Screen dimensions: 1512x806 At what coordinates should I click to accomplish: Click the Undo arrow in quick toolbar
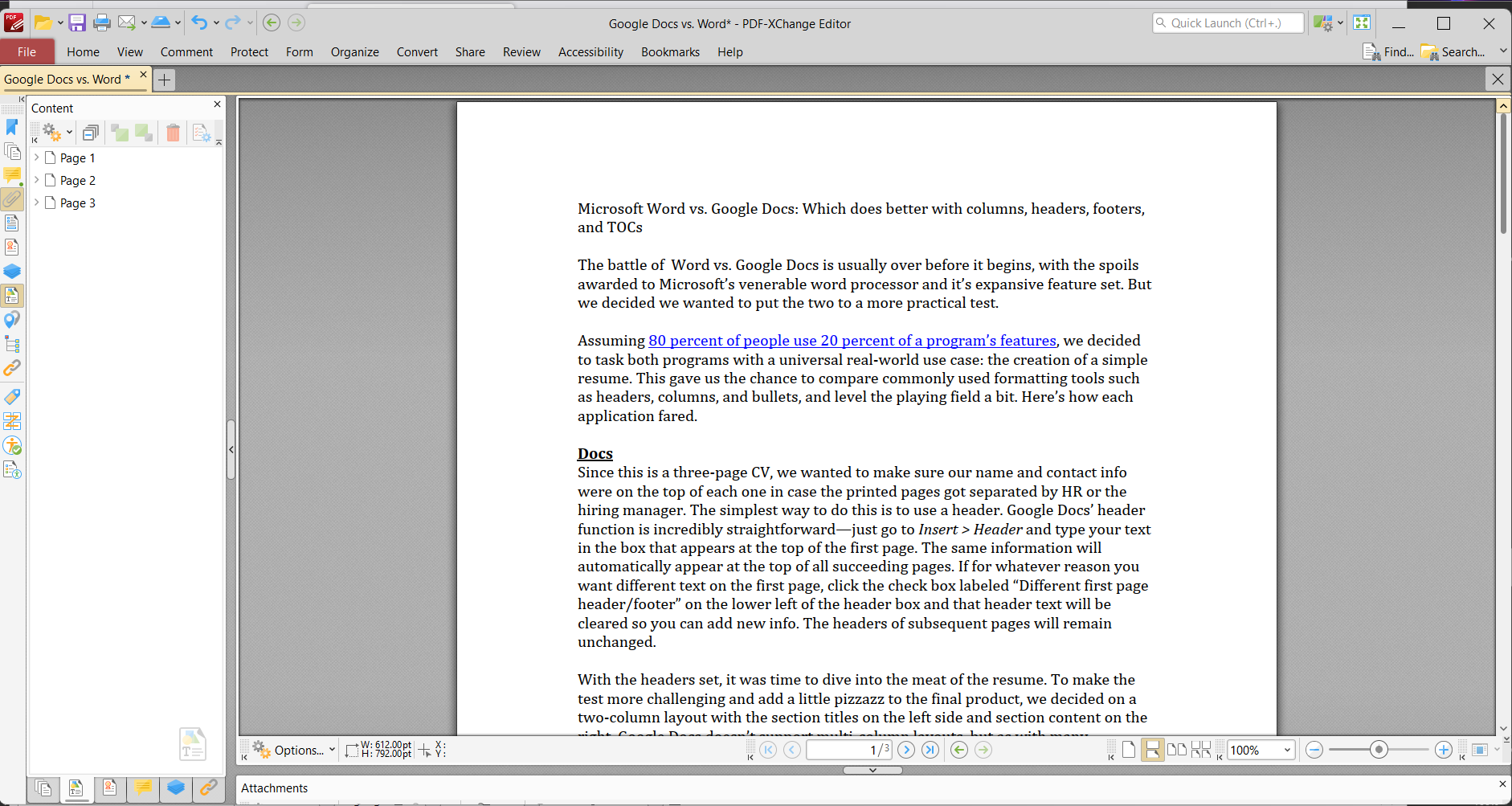pyautogui.click(x=199, y=23)
